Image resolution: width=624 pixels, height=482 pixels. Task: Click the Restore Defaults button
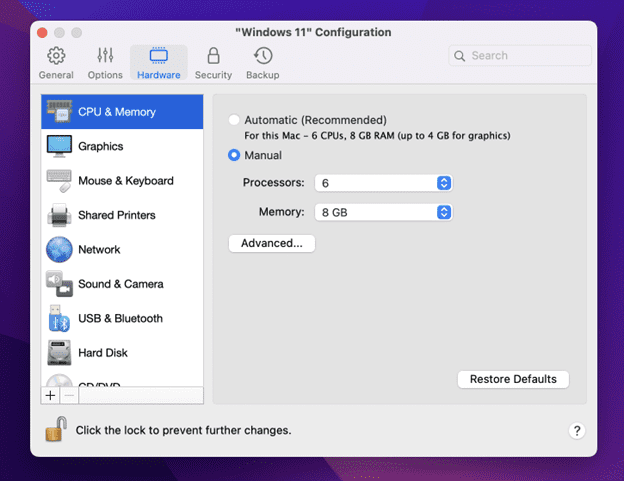click(x=513, y=379)
